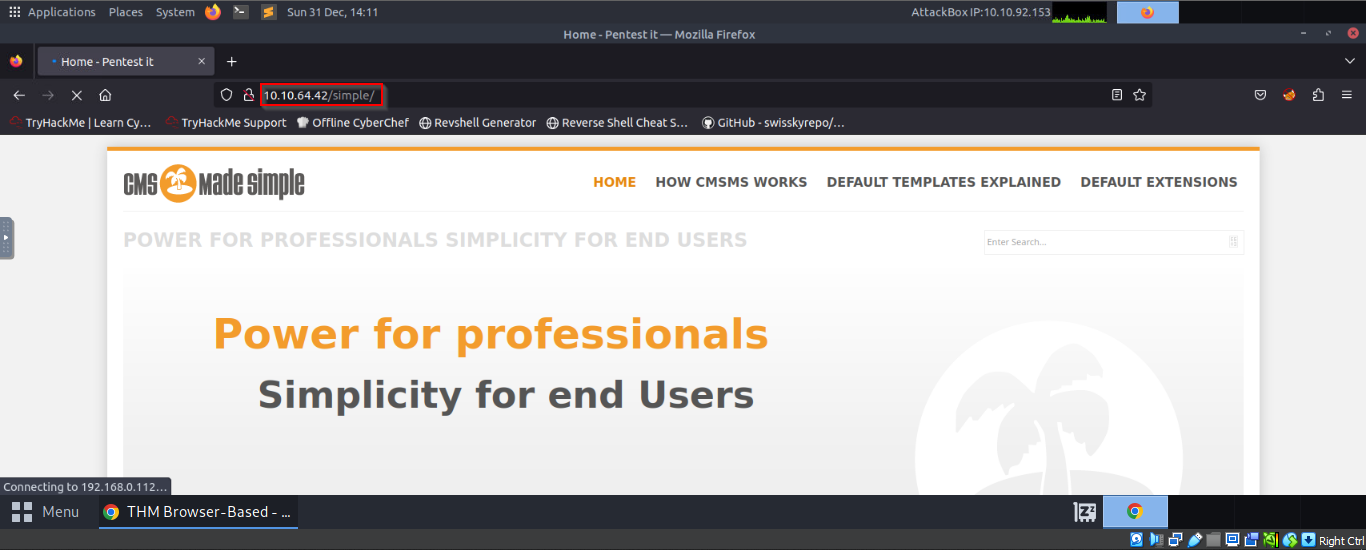The width and height of the screenshot is (1366, 550).
Task: Click the Applications grid icon
Action: click(14, 12)
